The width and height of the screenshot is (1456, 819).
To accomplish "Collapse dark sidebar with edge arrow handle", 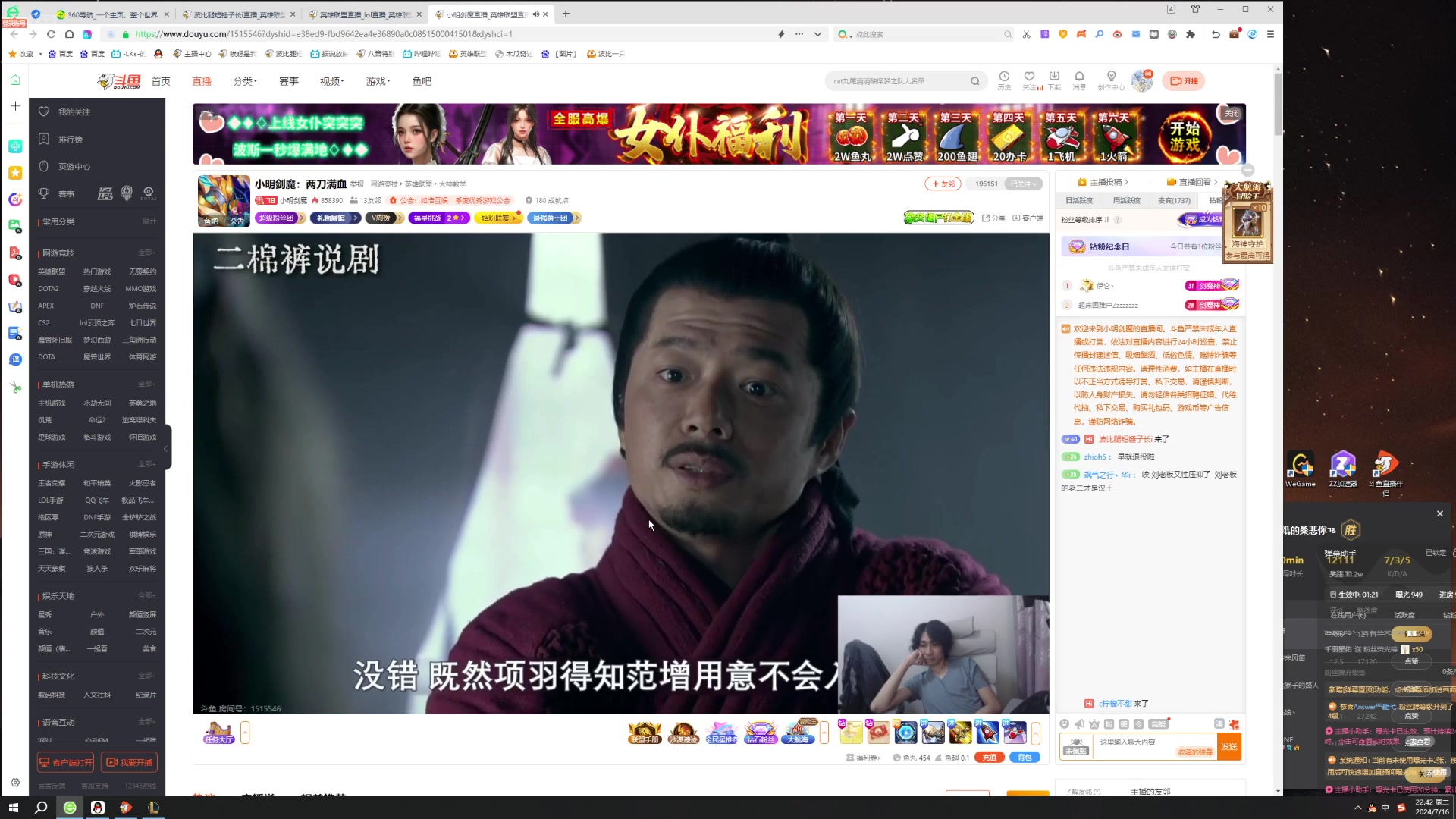I will [x=166, y=448].
